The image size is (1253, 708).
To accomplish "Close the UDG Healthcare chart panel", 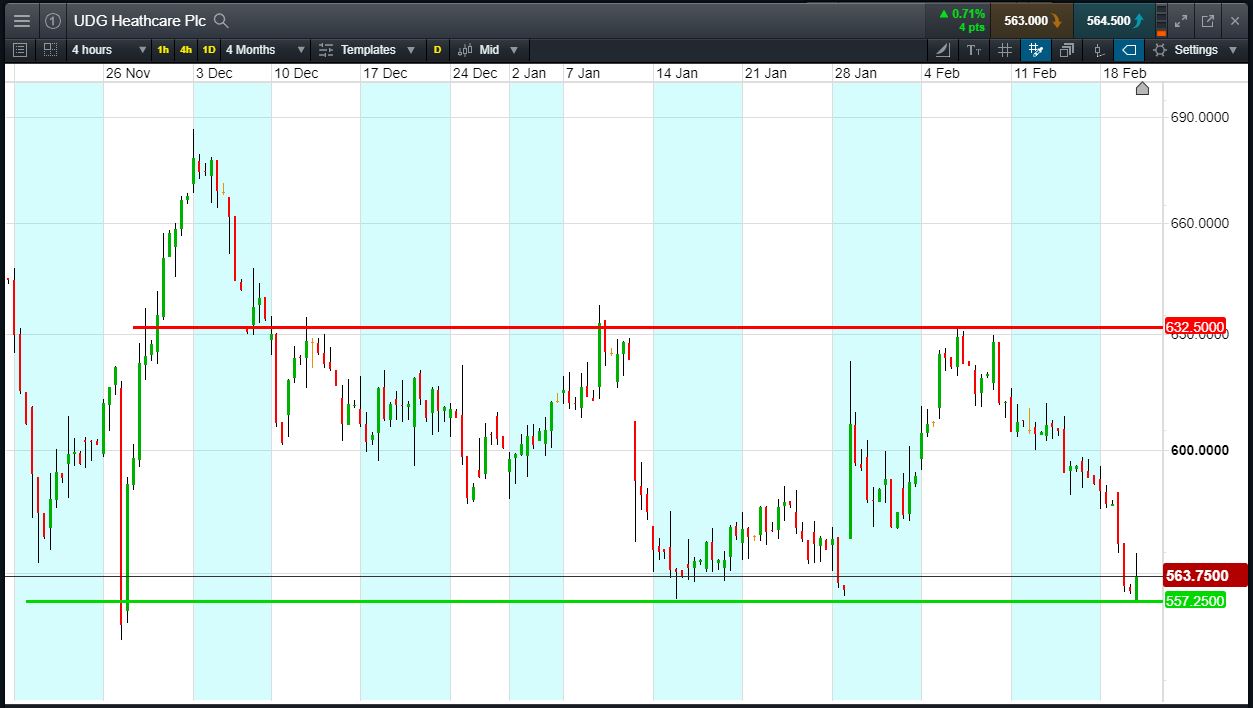I will (x=1235, y=20).
